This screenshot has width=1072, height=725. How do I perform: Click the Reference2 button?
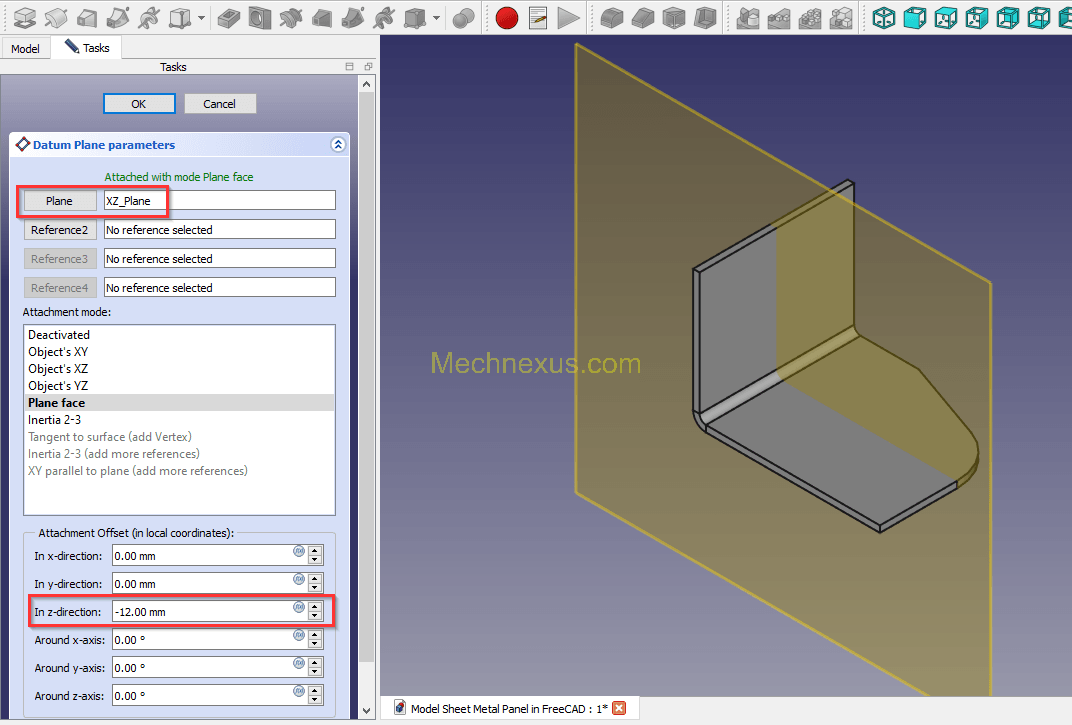[59, 230]
